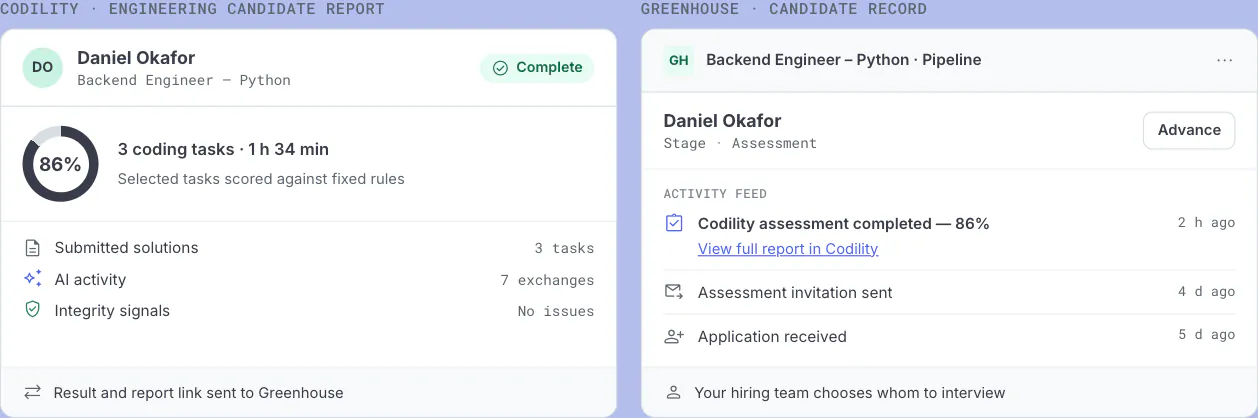Click the '5 d ago' timestamp

[x=1206, y=335]
